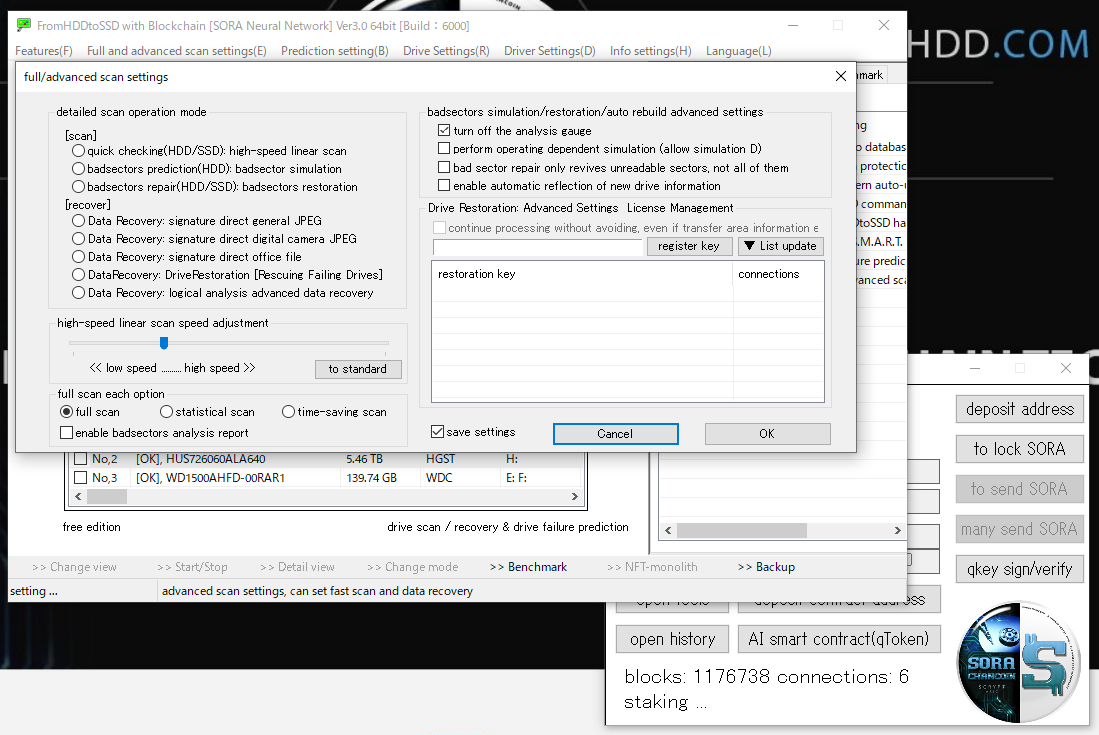The height and width of the screenshot is (735, 1099).
Task: Open the Language(L) menu
Action: tap(738, 51)
